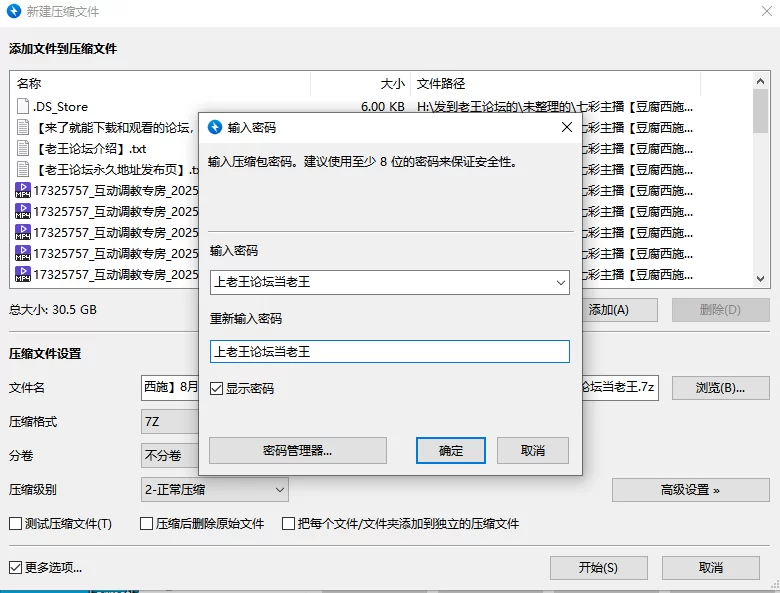Close the 输入密码 dialog with X
The width and height of the screenshot is (780, 593).
pyautogui.click(x=567, y=127)
